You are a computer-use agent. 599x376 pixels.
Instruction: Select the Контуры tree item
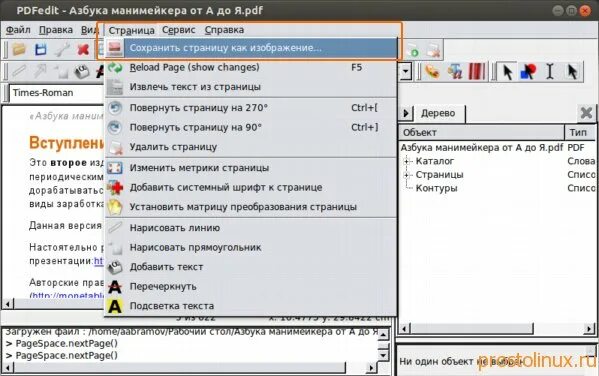tap(436, 188)
